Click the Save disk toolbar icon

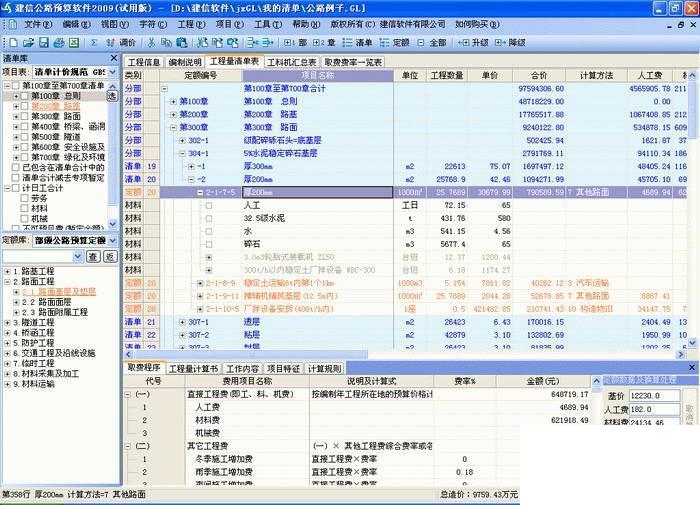click(x=44, y=42)
